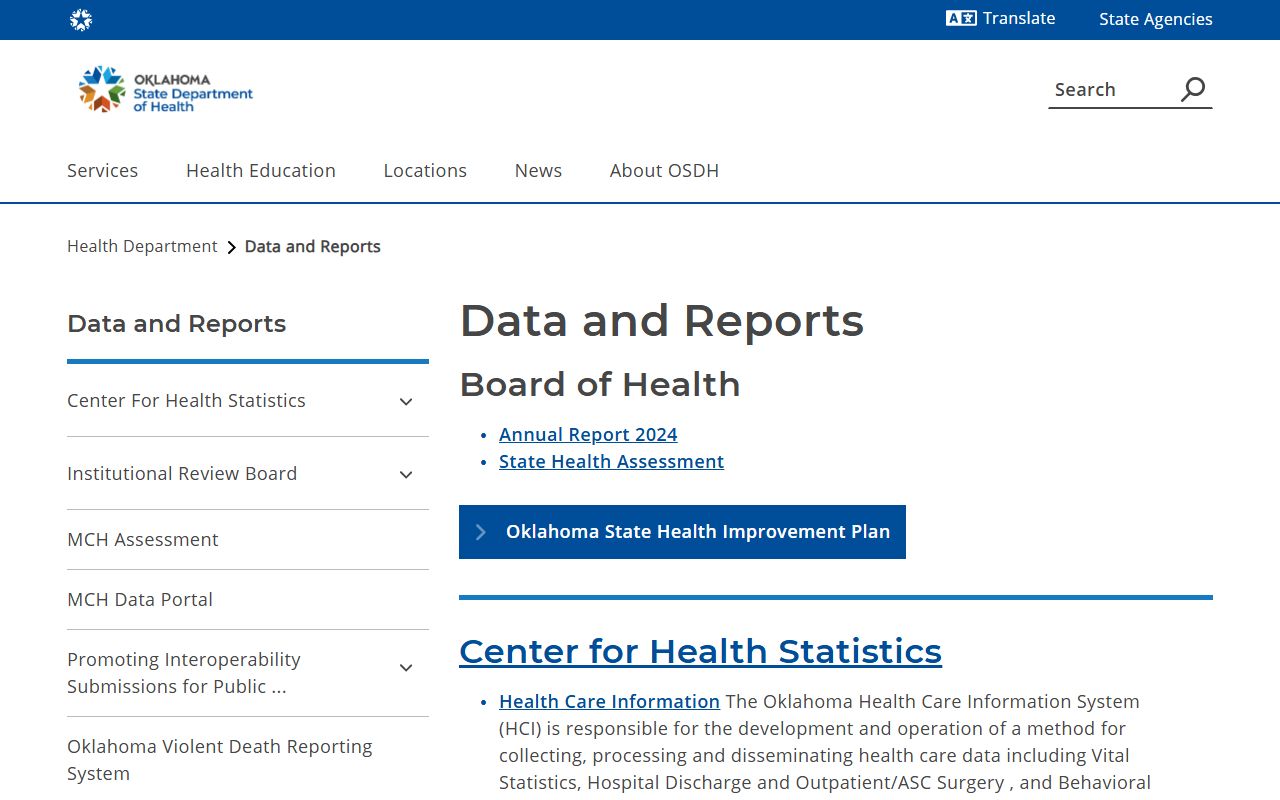Image resolution: width=1280 pixels, height=800 pixels.
Task: Click the arrow on State Health Improvement Plan
Action: click(481, 532)
